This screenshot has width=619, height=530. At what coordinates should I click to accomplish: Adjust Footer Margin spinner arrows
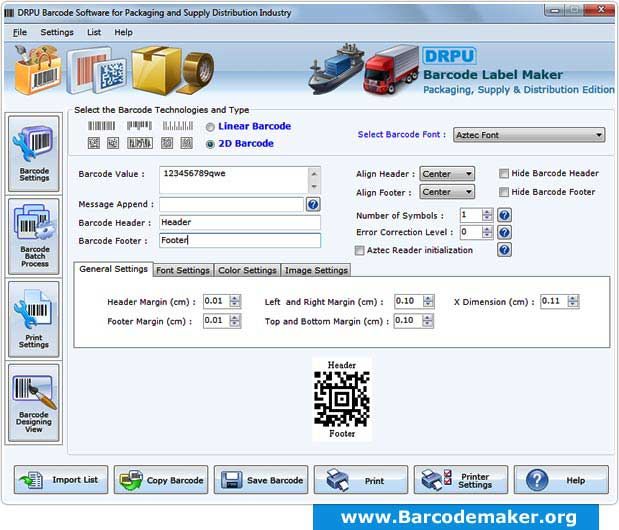235,321
